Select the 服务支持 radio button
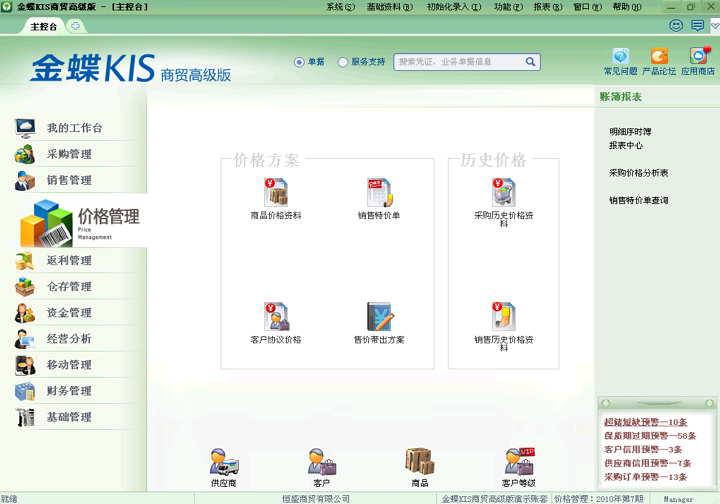Viewport: 720px width, 504px height. [x=343, y=62]
